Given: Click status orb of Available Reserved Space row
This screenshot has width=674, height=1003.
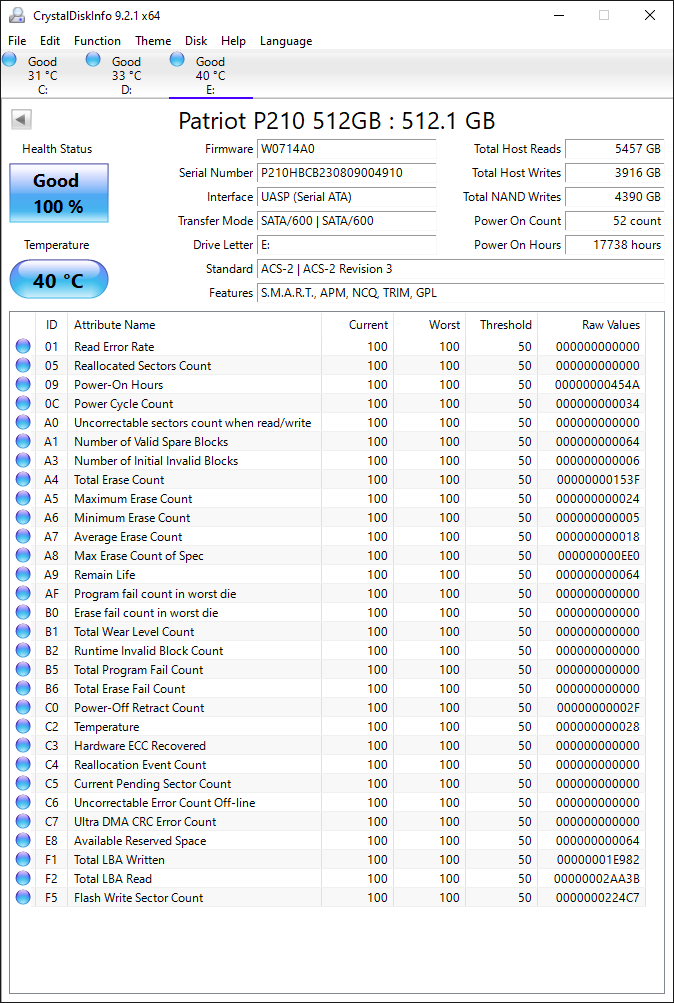Looking at the screenshot, I should (x=23, y=841).
